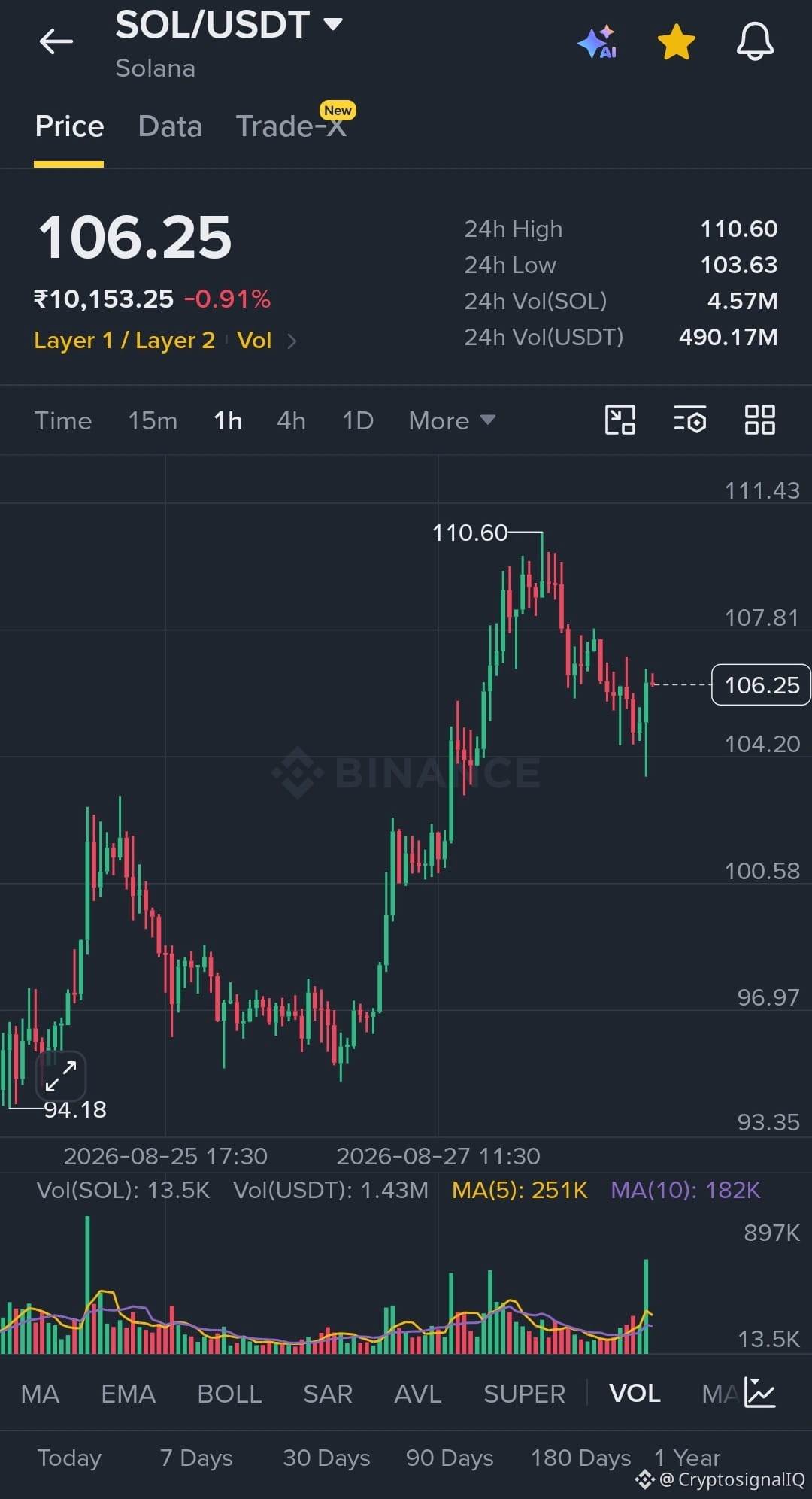Open the Vol tag link
This screenshot has width=812, height=1499.
pyautogui.click(x=254, y=341)
